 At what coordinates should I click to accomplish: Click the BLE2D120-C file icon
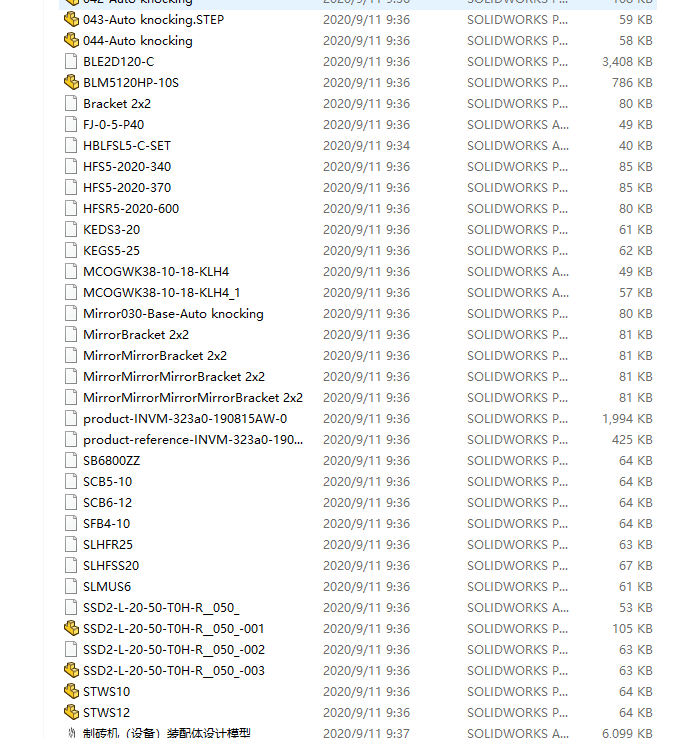[x=71, y=61]
